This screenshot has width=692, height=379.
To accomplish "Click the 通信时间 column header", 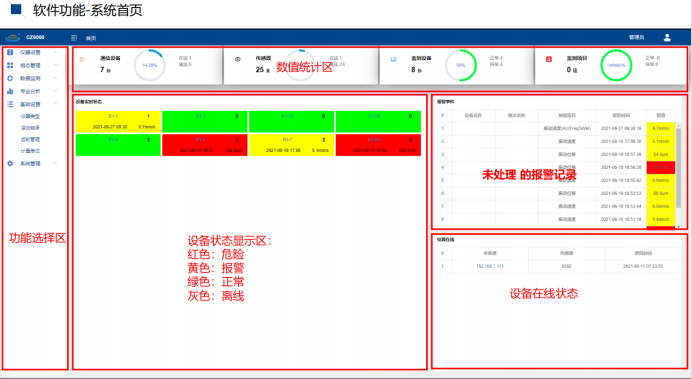I will tap(643, 253).
